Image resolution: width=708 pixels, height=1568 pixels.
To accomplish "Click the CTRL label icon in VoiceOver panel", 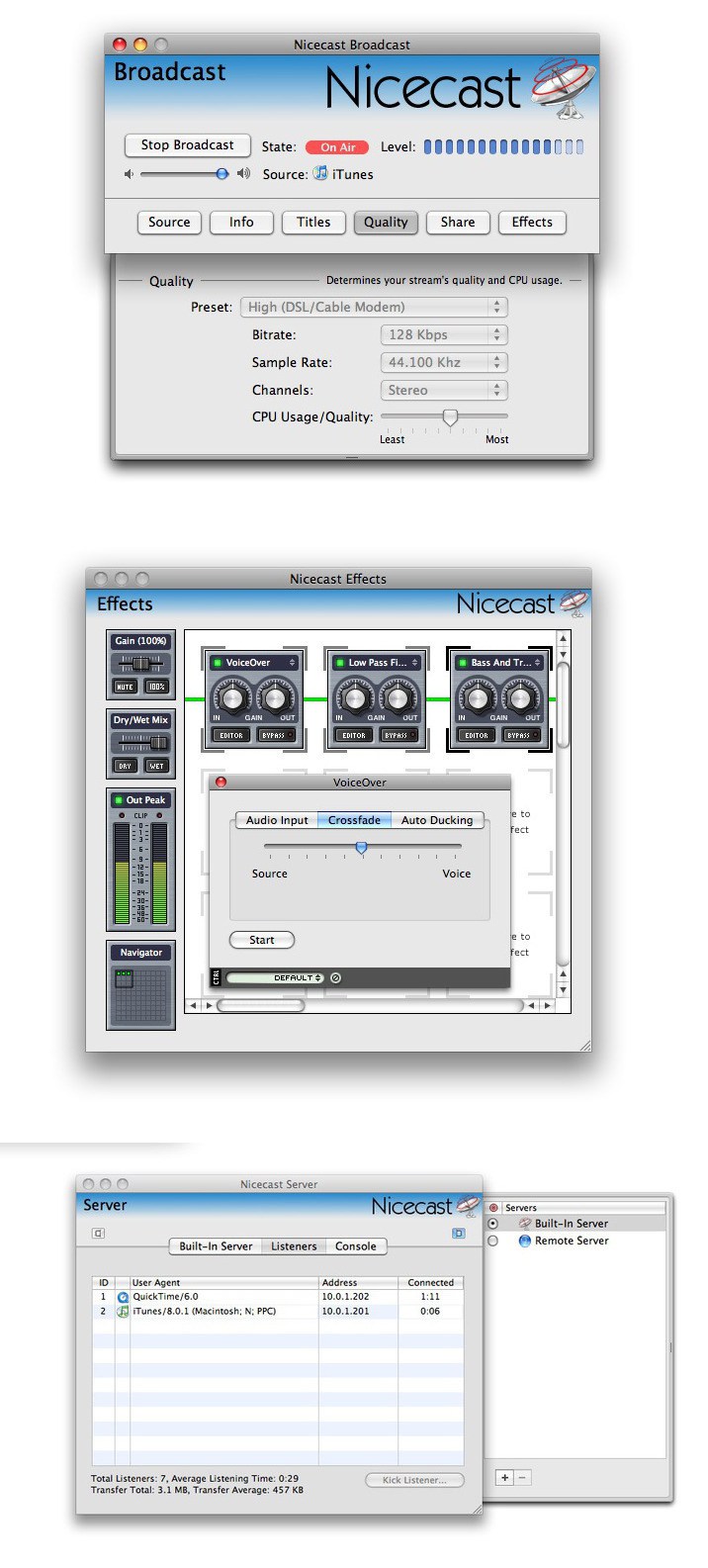I will [218, 977].
